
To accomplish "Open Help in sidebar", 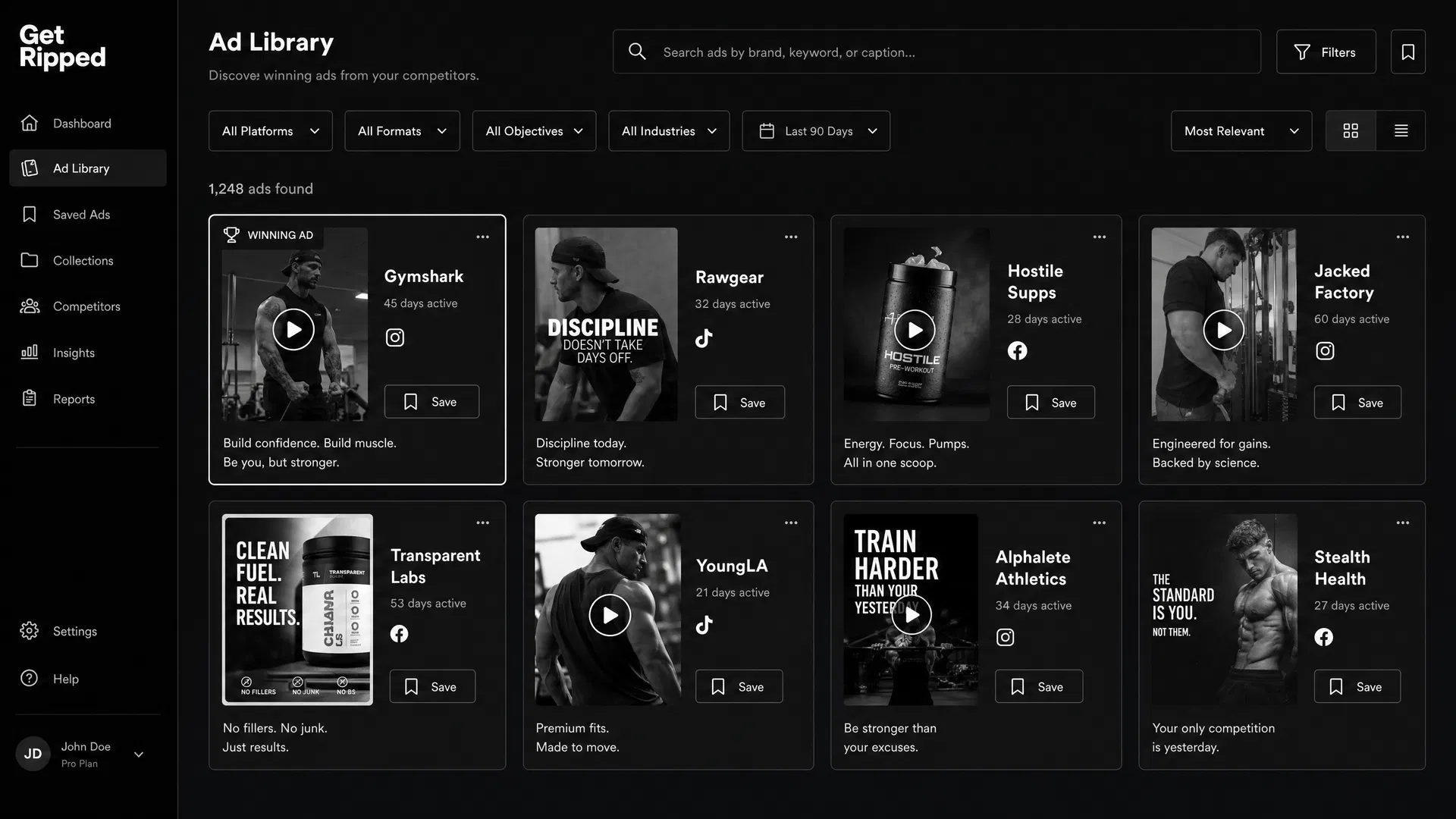I will (x=88, y=679).
